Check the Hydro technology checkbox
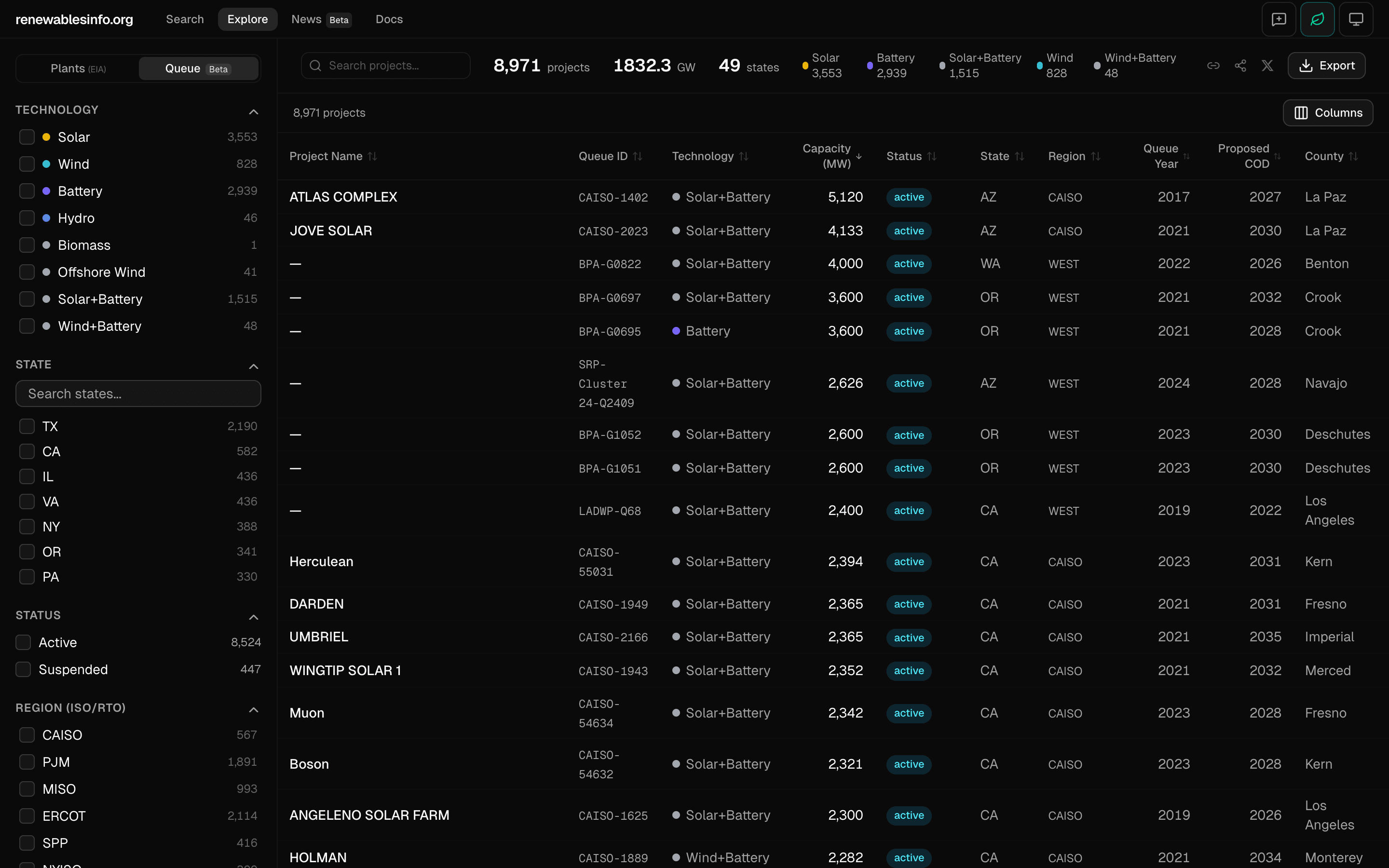This screenshot has height=868, width=1389. (27, 218)
